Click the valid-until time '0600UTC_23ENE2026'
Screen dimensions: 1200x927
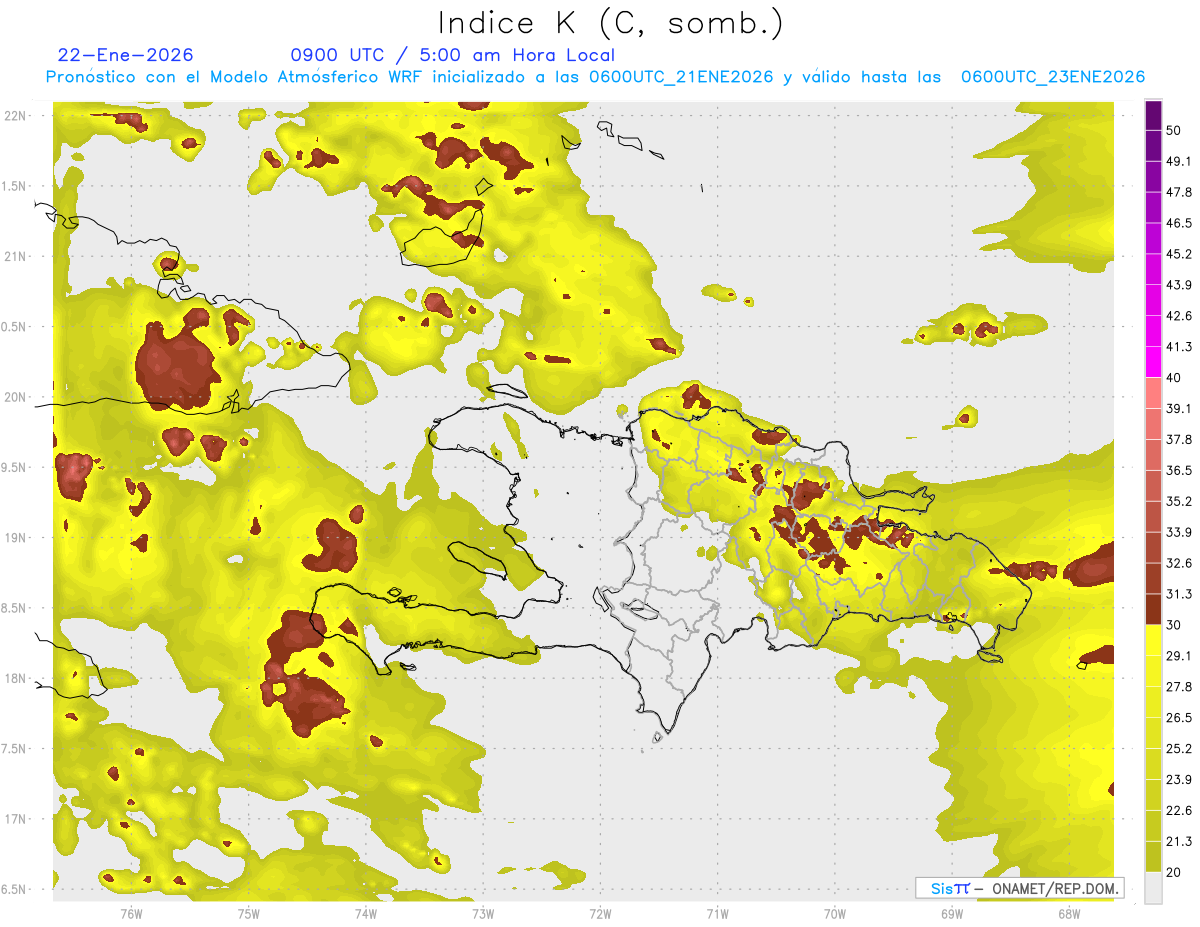[x=1053, y=77]
